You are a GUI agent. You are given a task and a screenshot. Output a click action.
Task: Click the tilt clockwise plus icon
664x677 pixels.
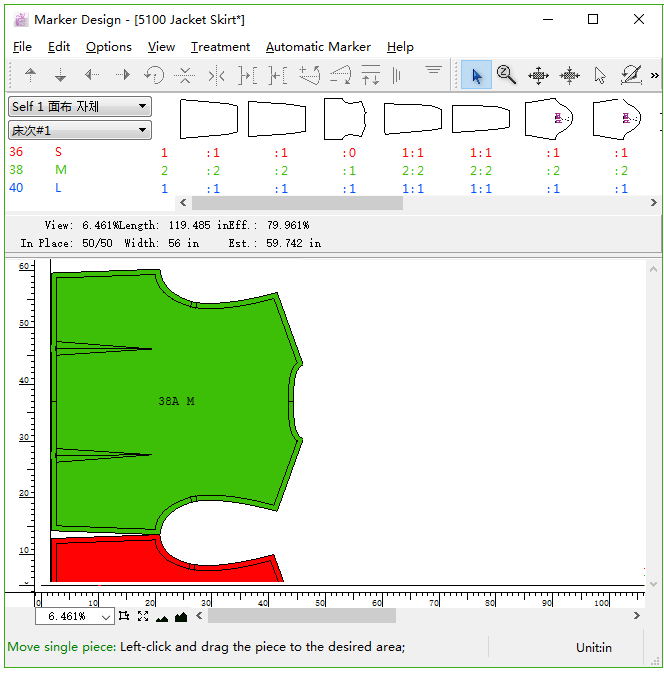(x=309, y=75)
